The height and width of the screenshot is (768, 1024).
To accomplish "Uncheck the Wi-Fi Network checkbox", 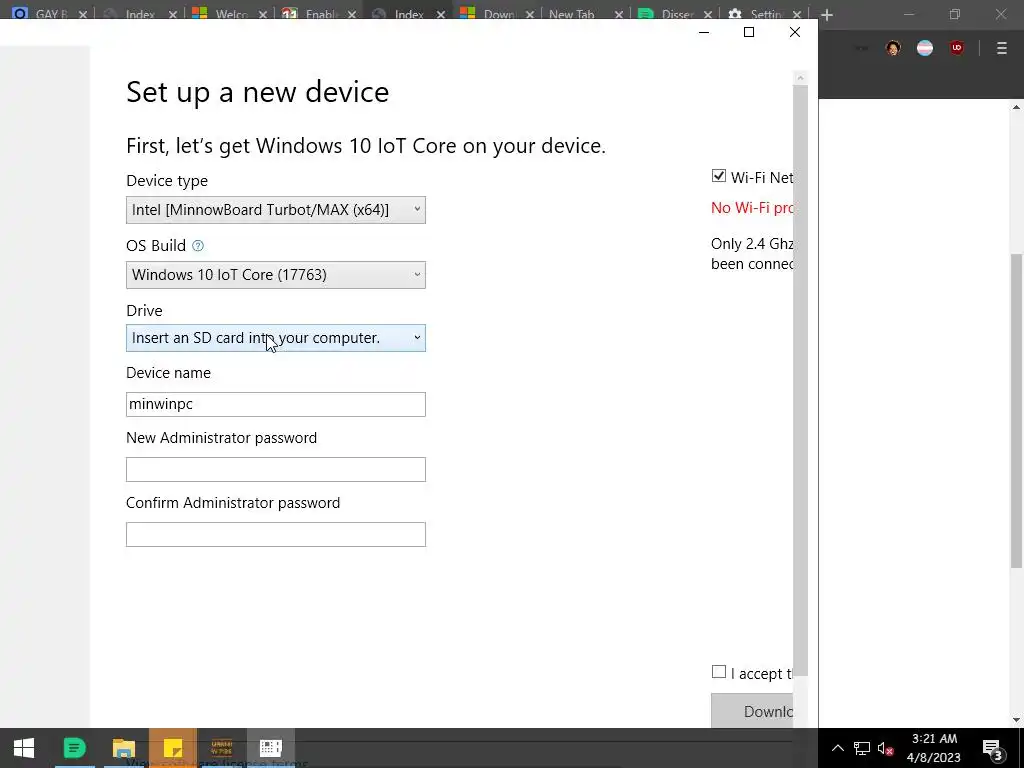I will [x=718, y=176].
